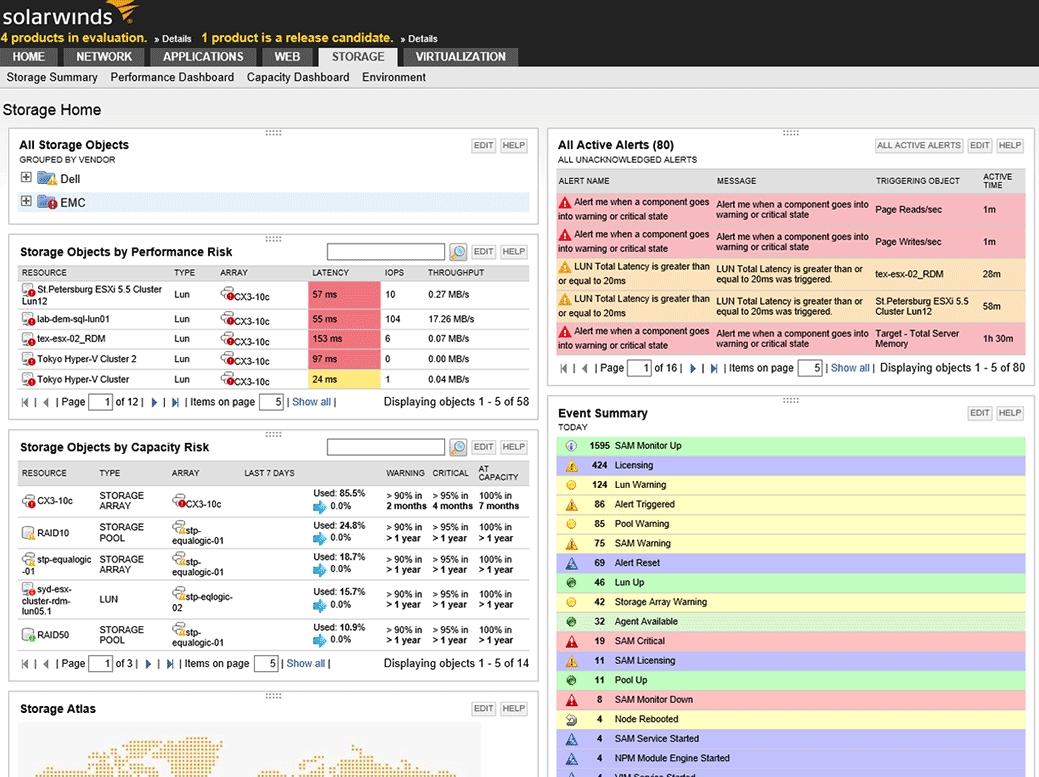
Task: Open the VIRTUALIZATION tab
Action: click(x=461, y=57)
